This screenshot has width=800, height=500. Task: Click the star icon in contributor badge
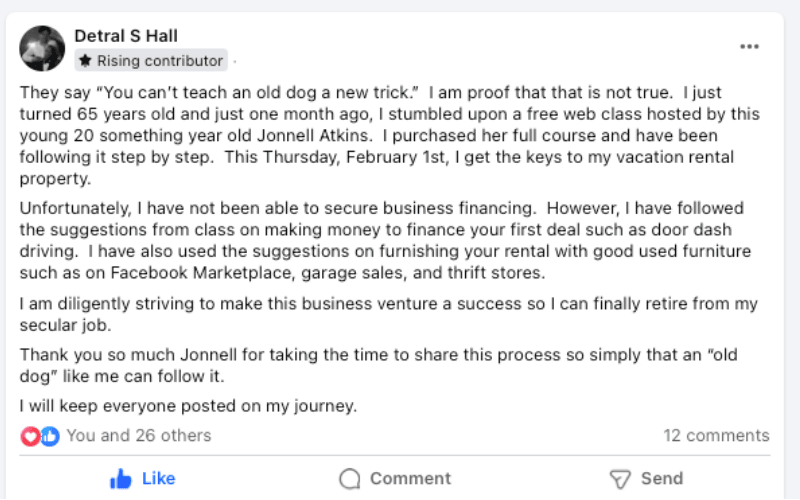[x=86, y=61]
